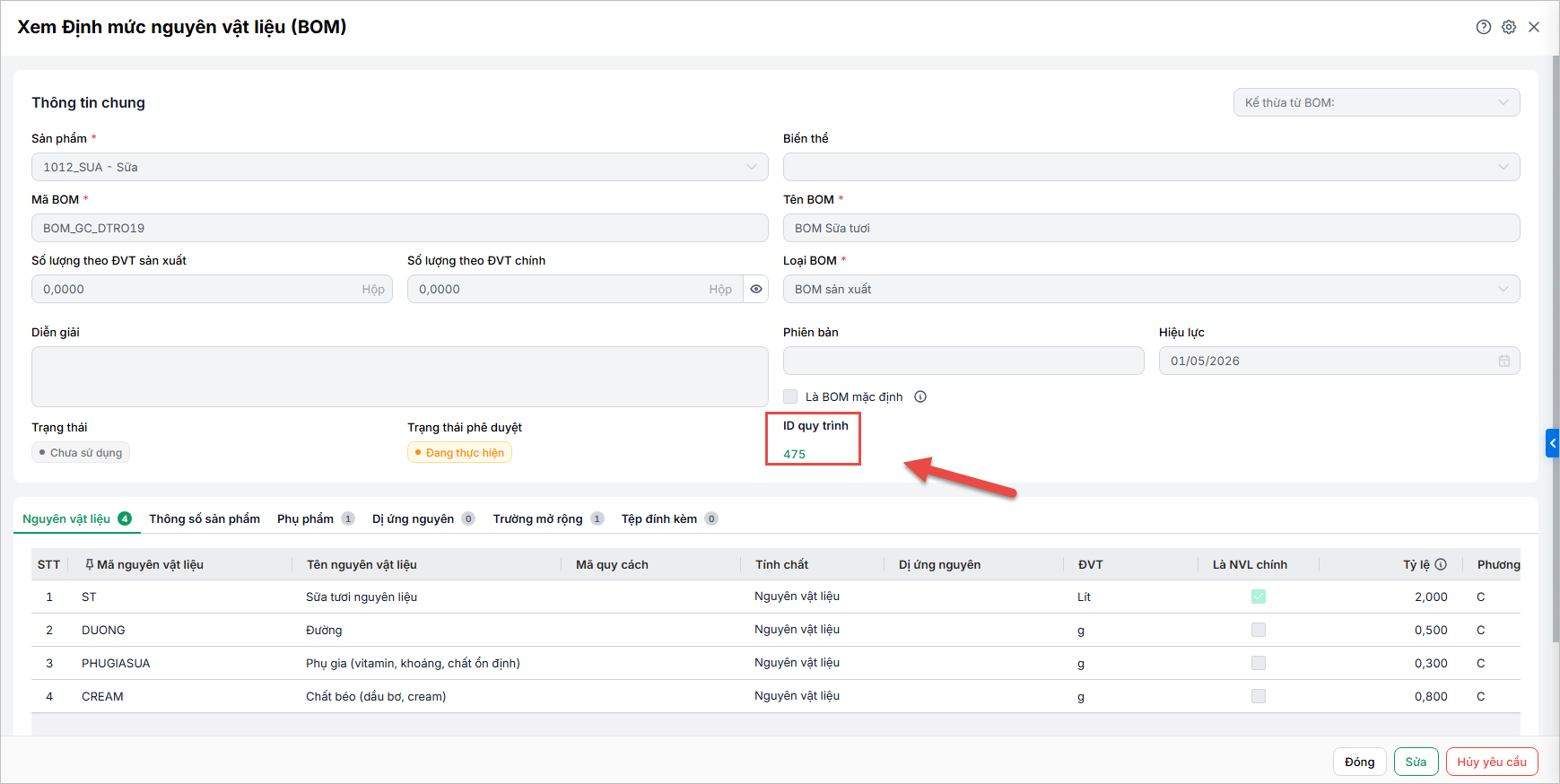This screenshot has height=784, width=1560.
Task: Click the 0,300 ratio value
Action: pos(1431,663)
